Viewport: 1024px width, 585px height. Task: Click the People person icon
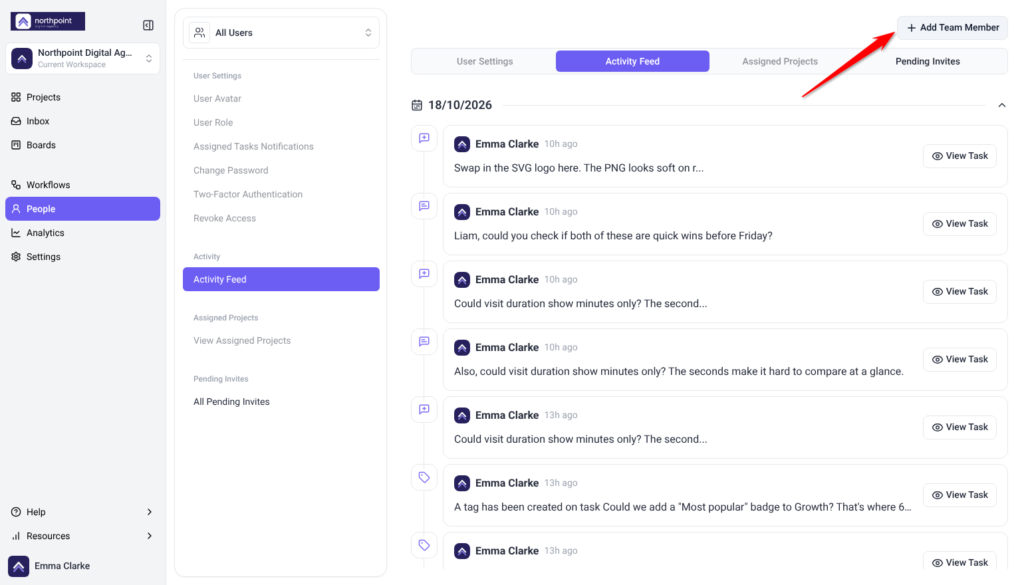click(x=16, y=209)
